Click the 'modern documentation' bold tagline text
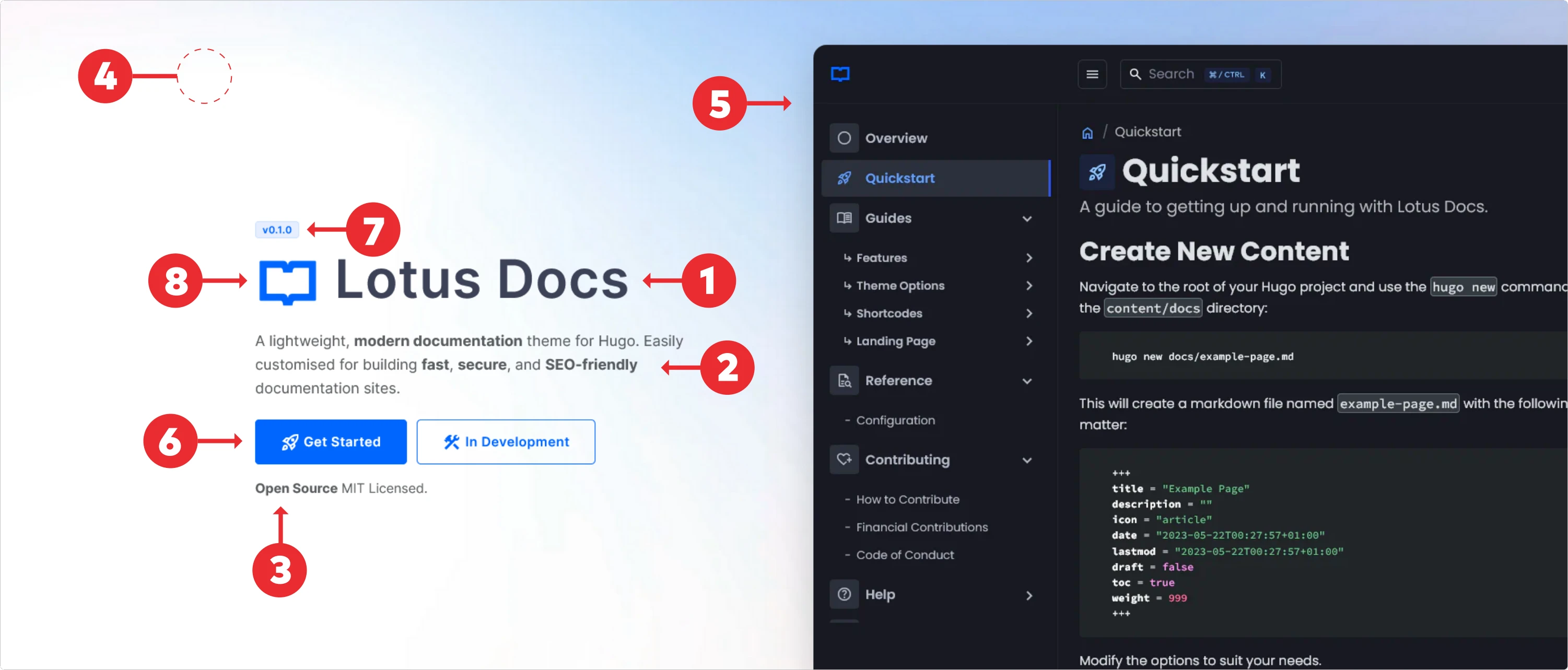 (x=438, y=341)
